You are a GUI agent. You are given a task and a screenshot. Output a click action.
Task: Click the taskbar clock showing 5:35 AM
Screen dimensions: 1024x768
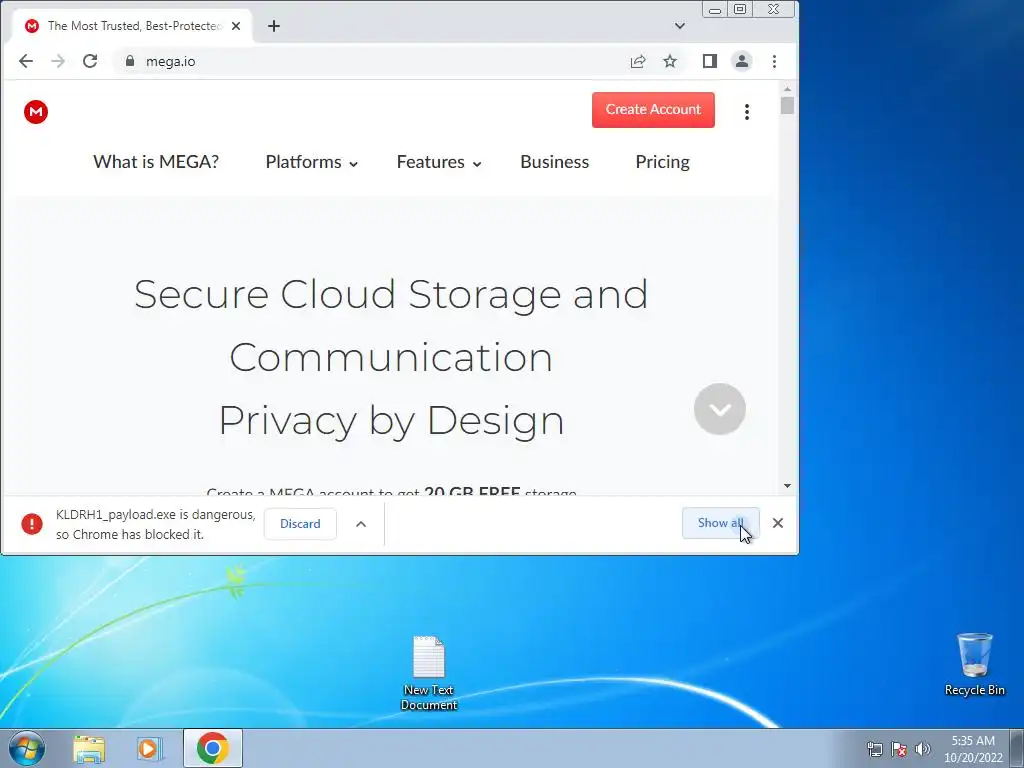click(x=972, y=749)
